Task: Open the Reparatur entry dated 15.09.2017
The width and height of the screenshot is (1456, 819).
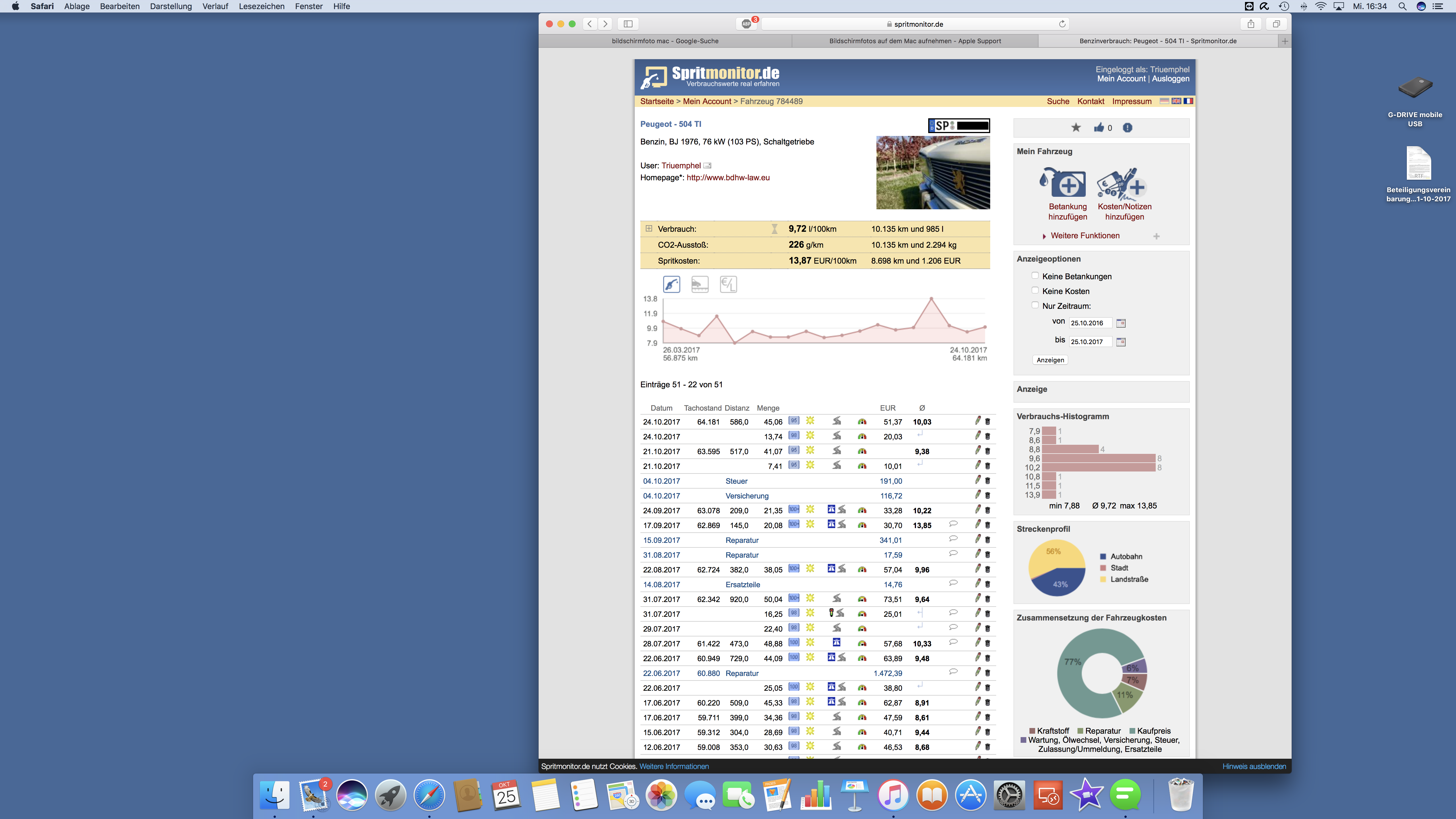Action: (742, 540)
